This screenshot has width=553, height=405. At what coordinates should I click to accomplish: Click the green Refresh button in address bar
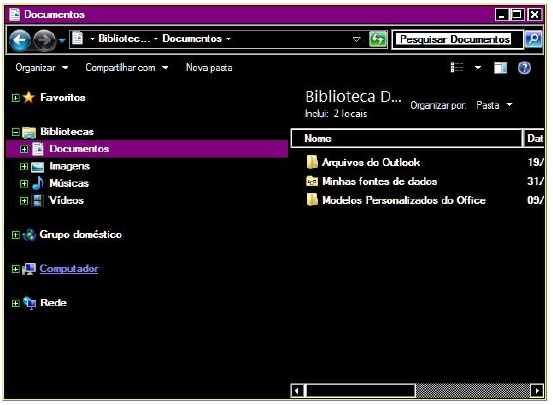click(x=378, y=39)
